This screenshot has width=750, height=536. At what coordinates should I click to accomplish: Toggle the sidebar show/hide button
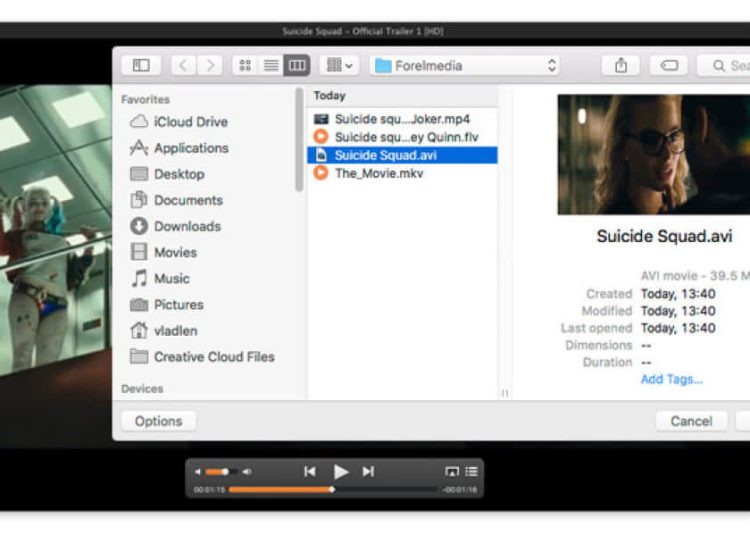coord(141,65)
